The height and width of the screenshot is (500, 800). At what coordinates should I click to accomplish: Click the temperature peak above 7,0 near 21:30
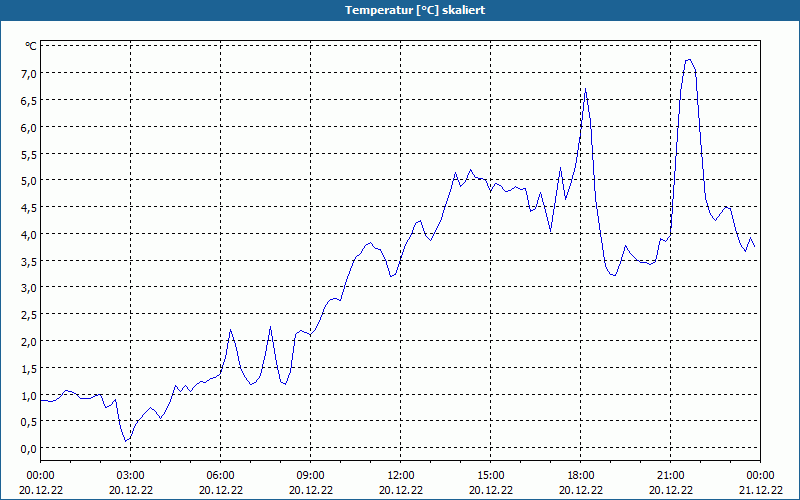click(689, 60)
